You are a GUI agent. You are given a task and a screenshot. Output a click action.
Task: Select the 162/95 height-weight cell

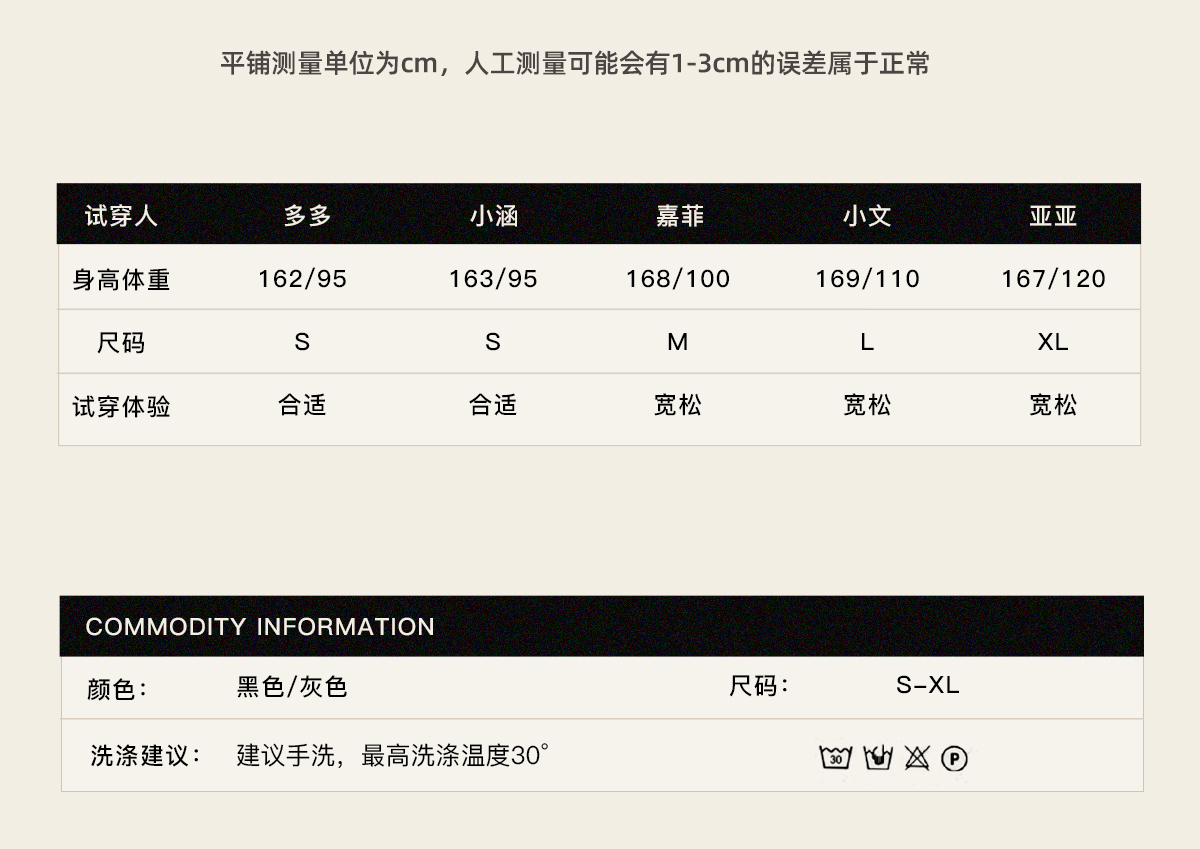(302, 279)
